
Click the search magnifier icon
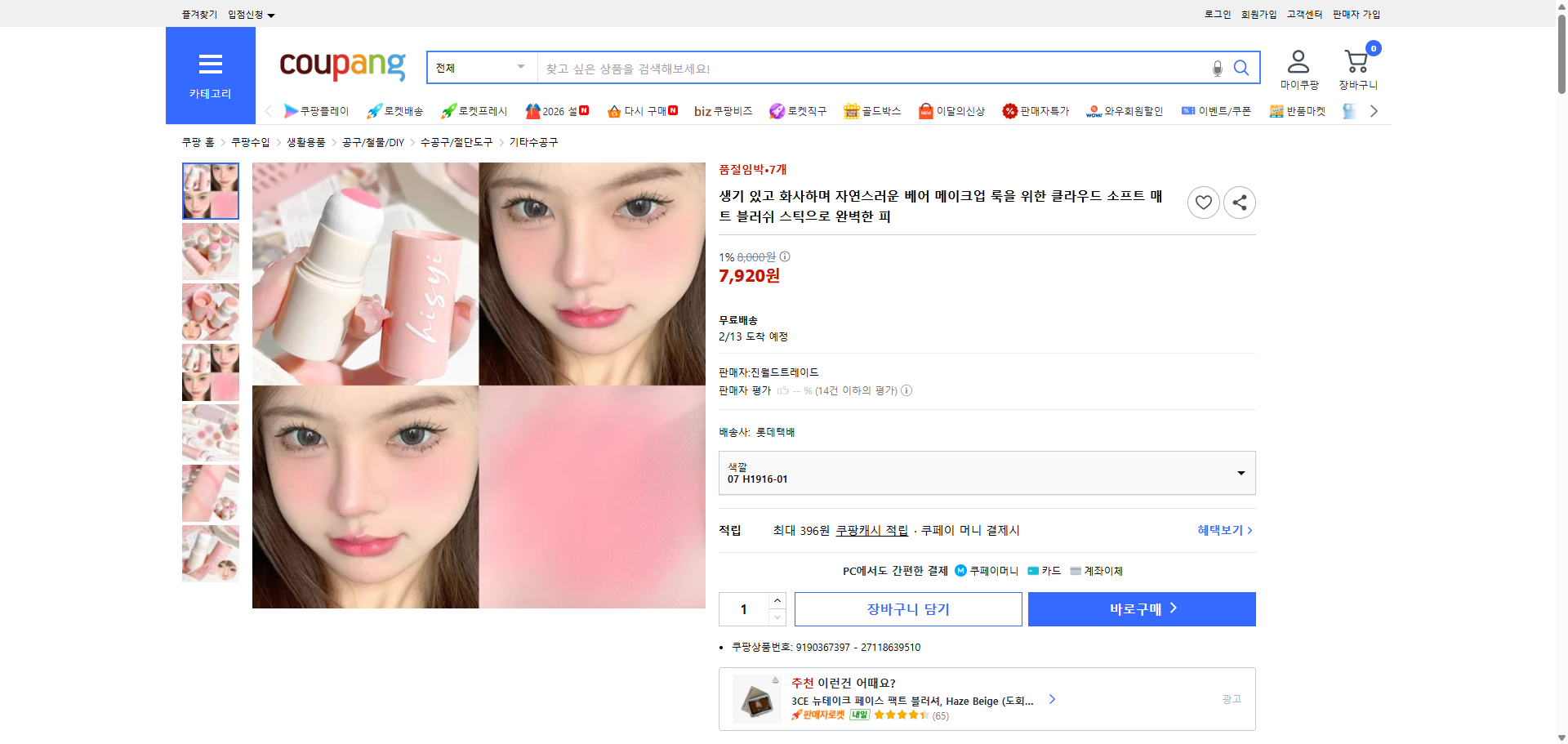coord(1241,68)
